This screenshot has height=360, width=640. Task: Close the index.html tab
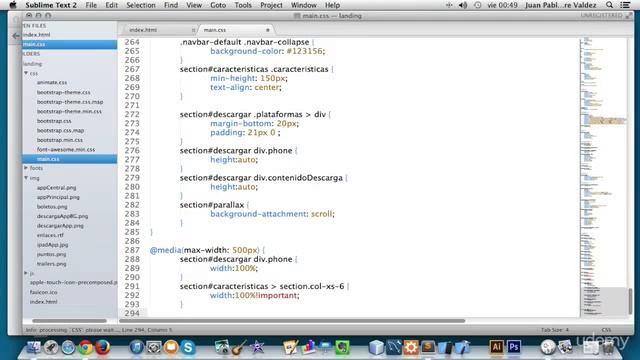tap(193, 30)
